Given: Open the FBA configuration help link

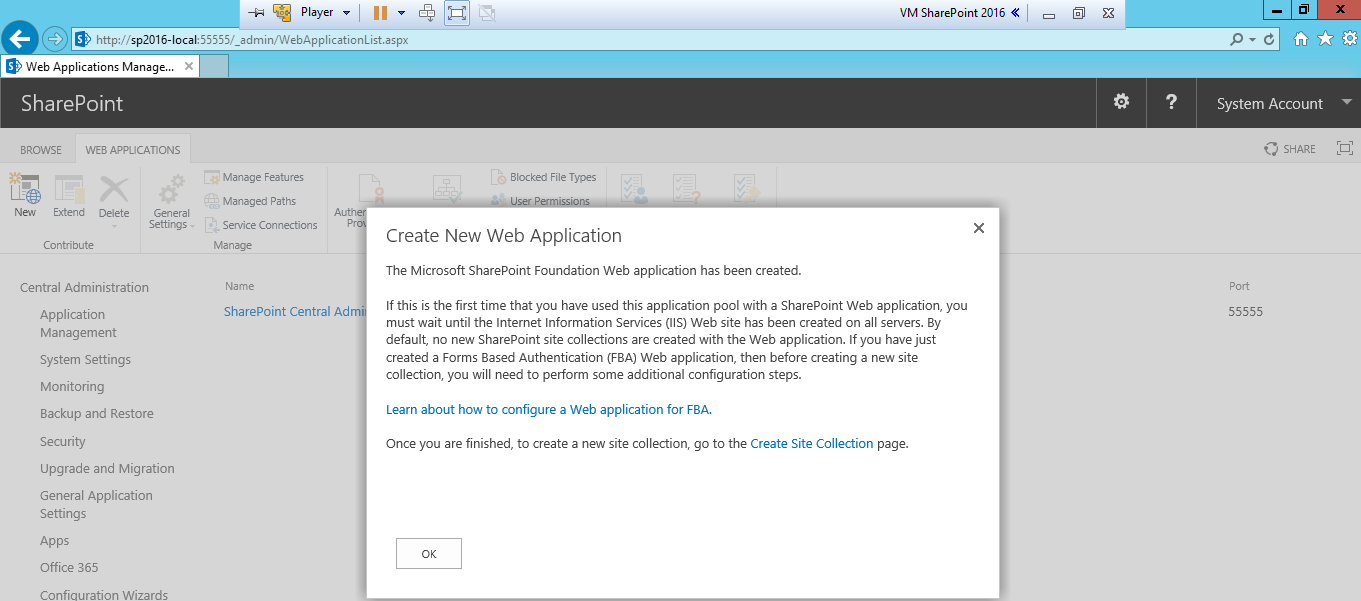Looking at the screenshot, I should (x=548, y=409).
